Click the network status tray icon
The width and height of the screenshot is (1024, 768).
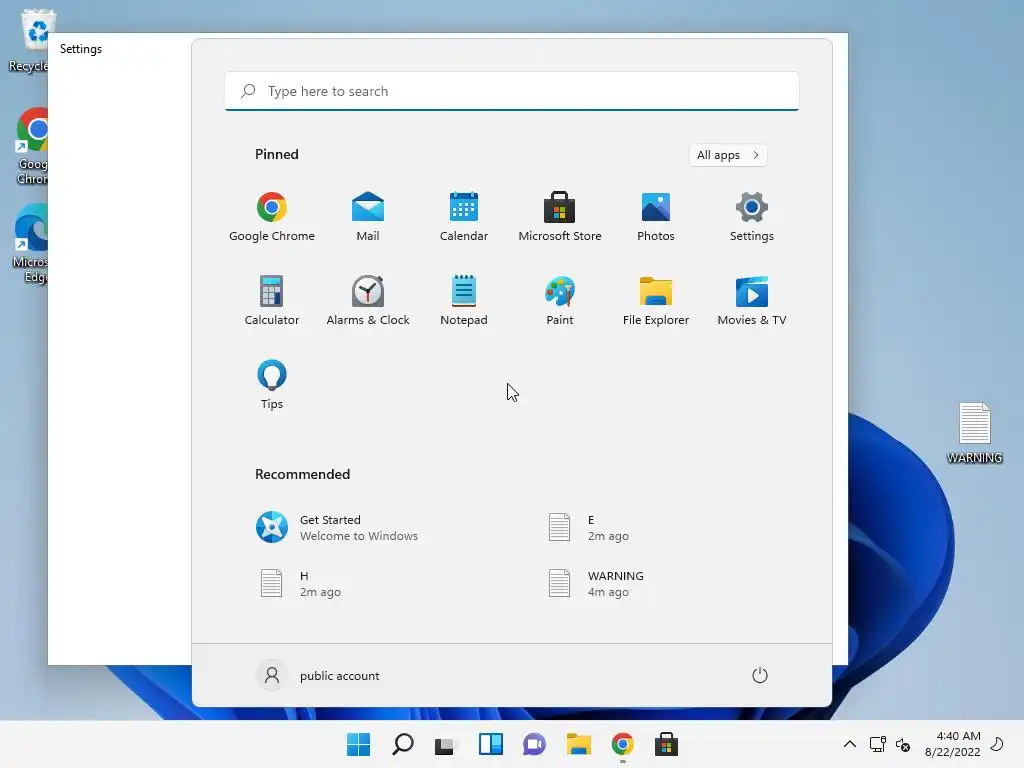point(877,744)
